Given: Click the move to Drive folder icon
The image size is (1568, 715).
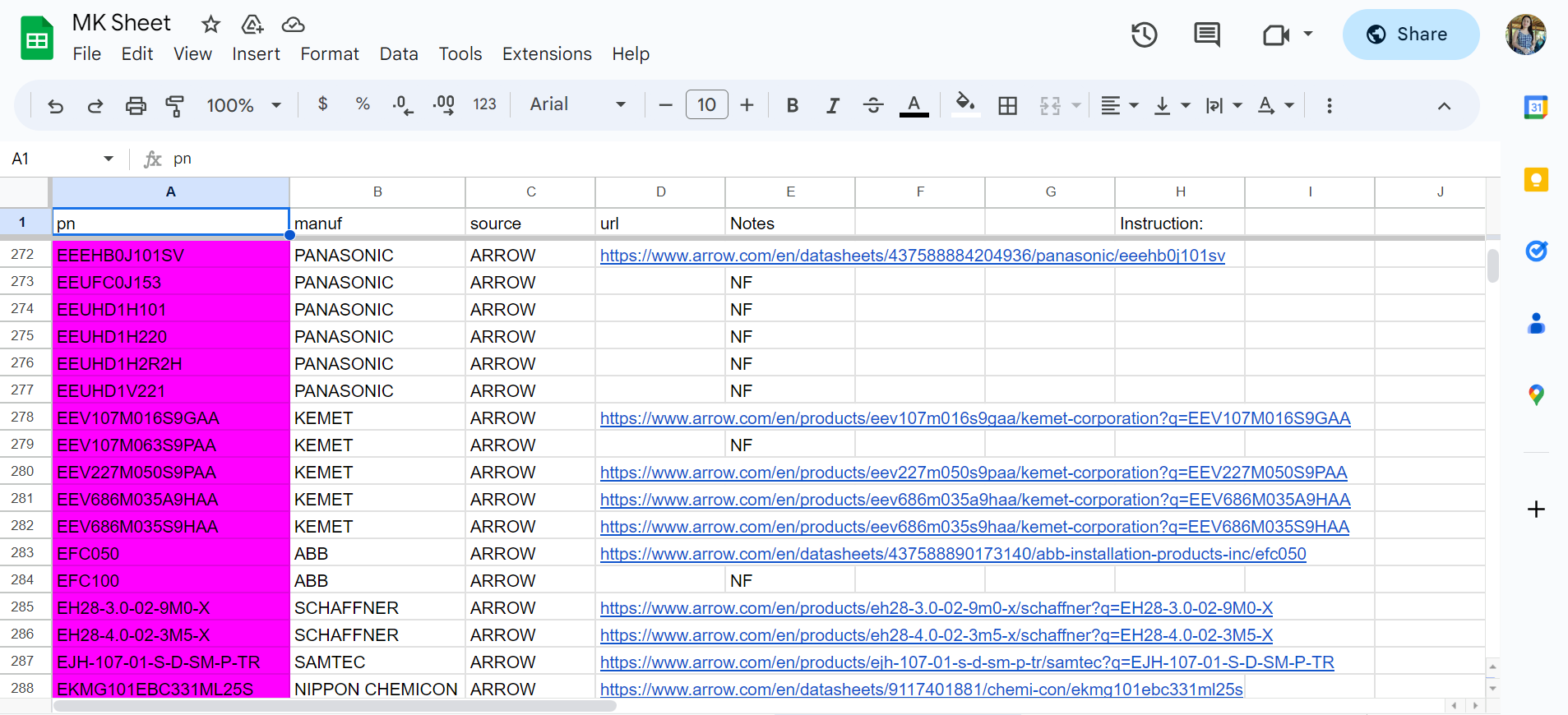Looking at the screenshot, I should [x=252, y=25].
